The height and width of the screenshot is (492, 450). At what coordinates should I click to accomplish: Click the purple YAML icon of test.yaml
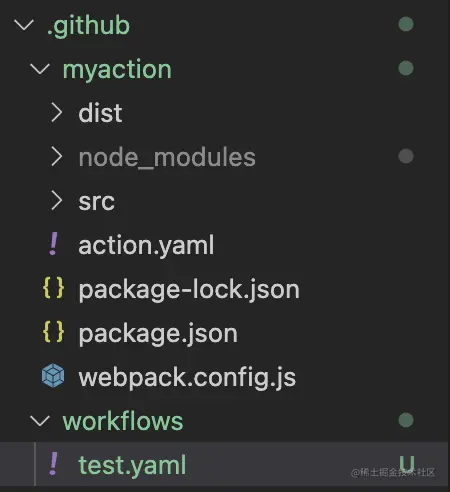point(53,464)
